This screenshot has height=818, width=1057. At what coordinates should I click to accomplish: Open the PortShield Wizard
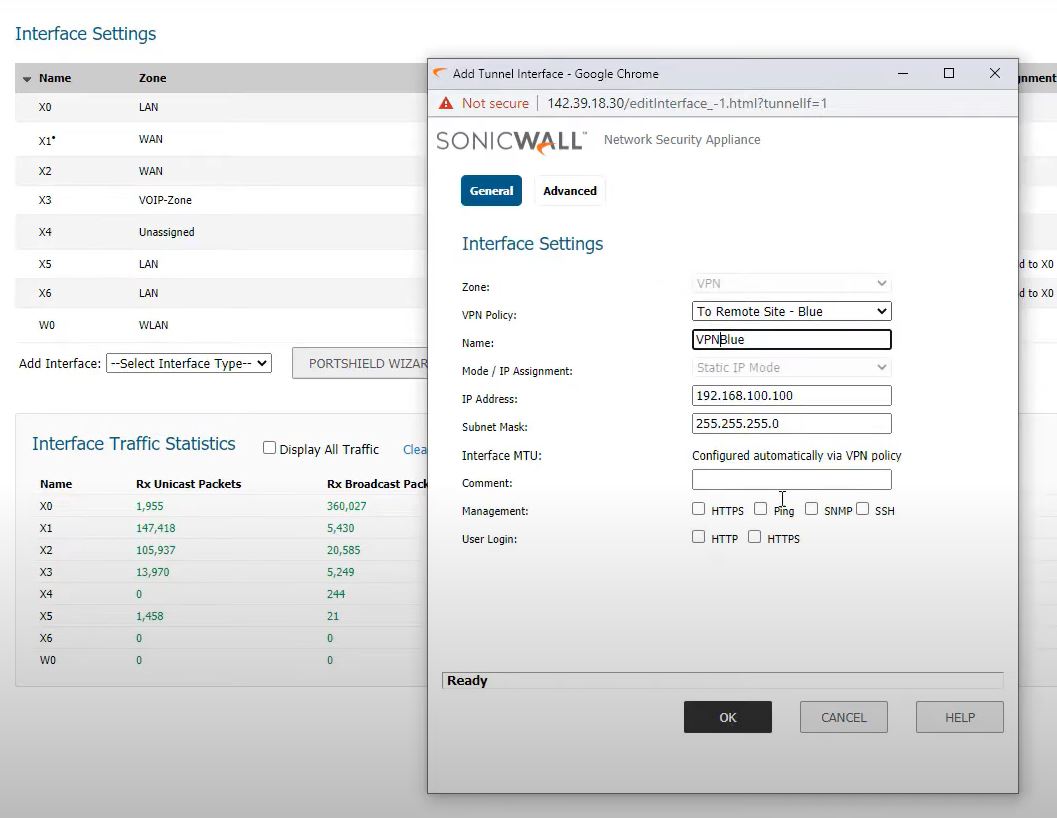coord(365,363)
